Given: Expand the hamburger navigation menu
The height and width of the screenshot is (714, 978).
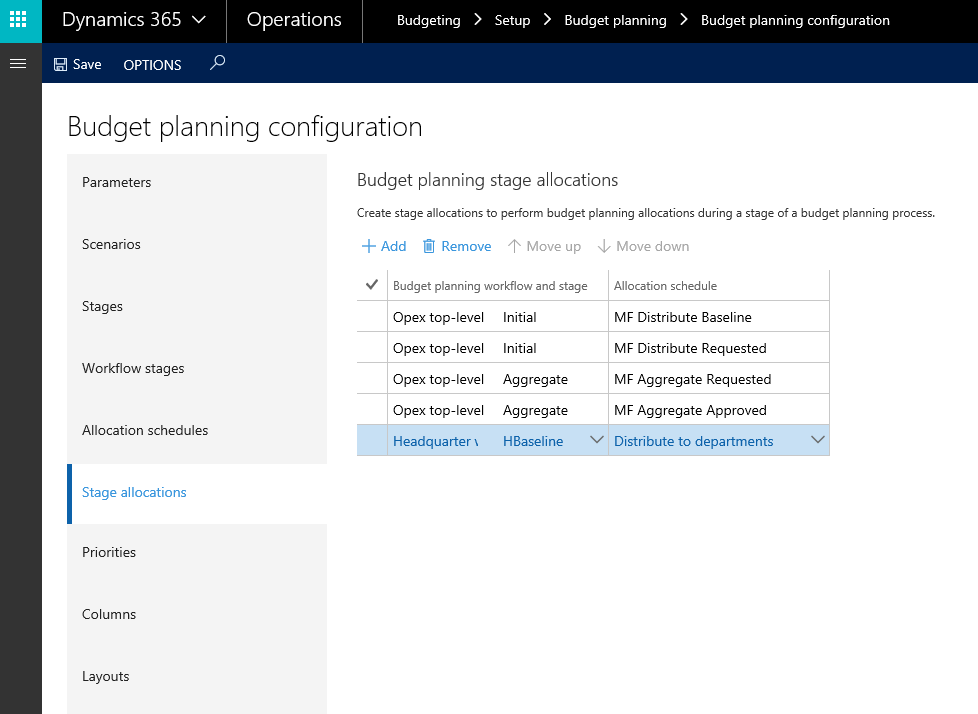Looking at the screenshot, I should pos(17,64).
